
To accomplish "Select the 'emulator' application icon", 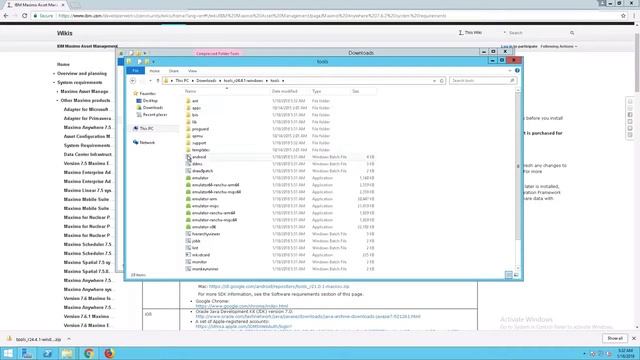I will click(x=188, y=178).
